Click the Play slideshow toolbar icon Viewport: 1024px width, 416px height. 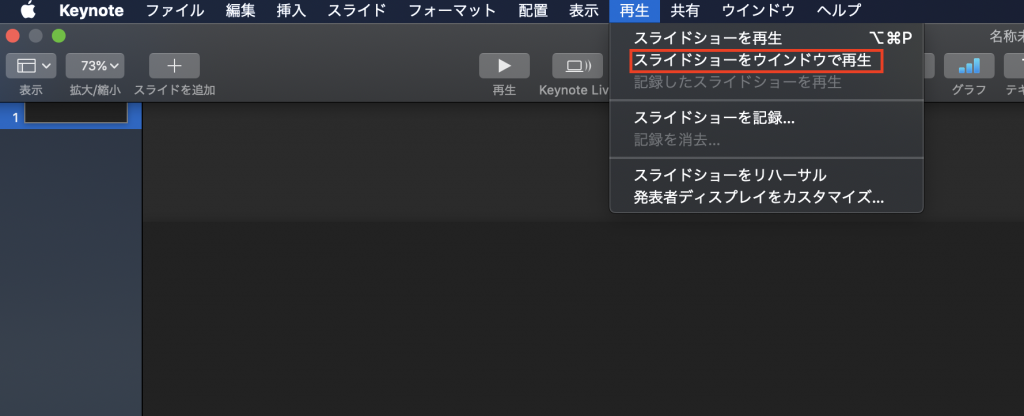click(x=504, y=66)
